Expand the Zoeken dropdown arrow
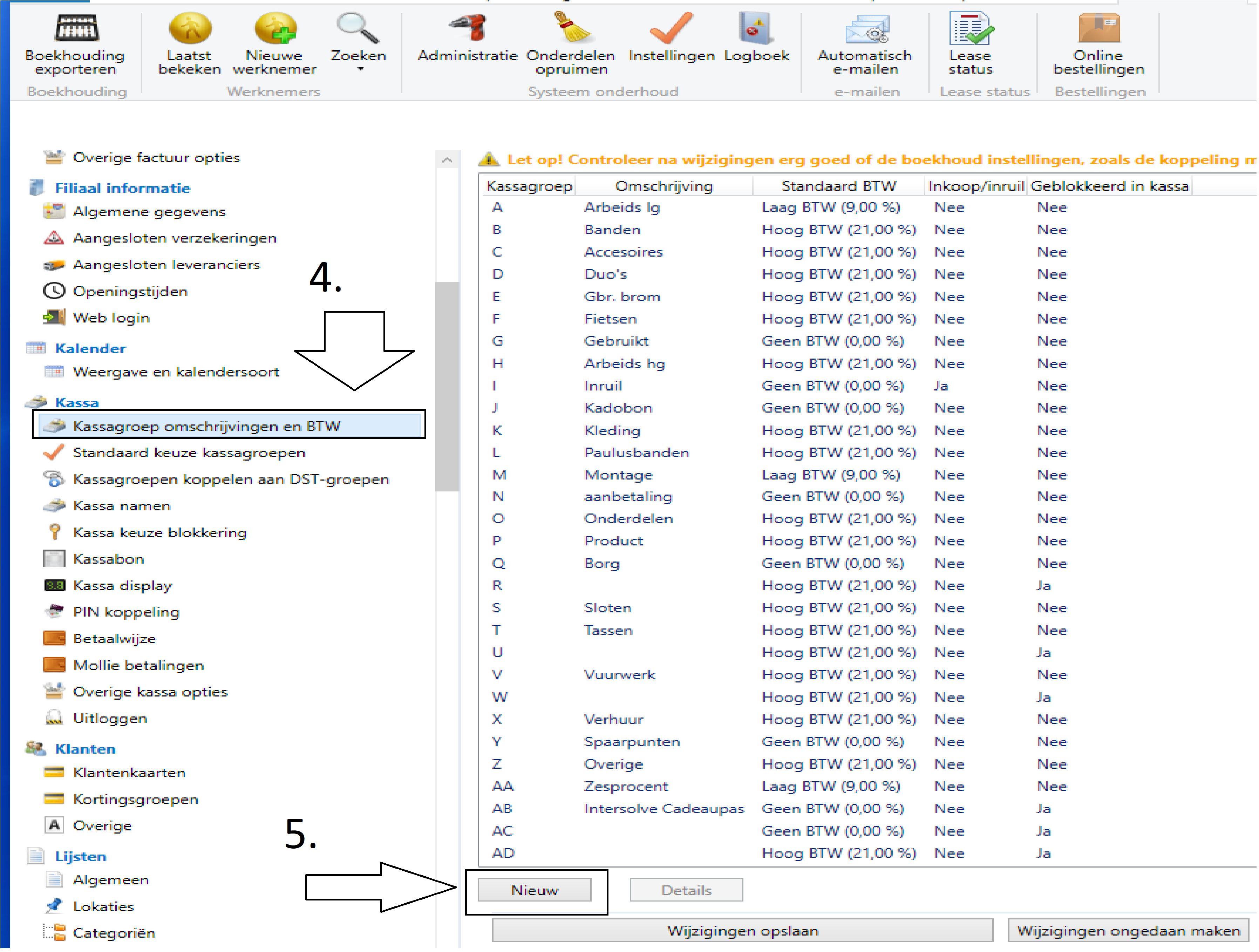 point(360,69)
